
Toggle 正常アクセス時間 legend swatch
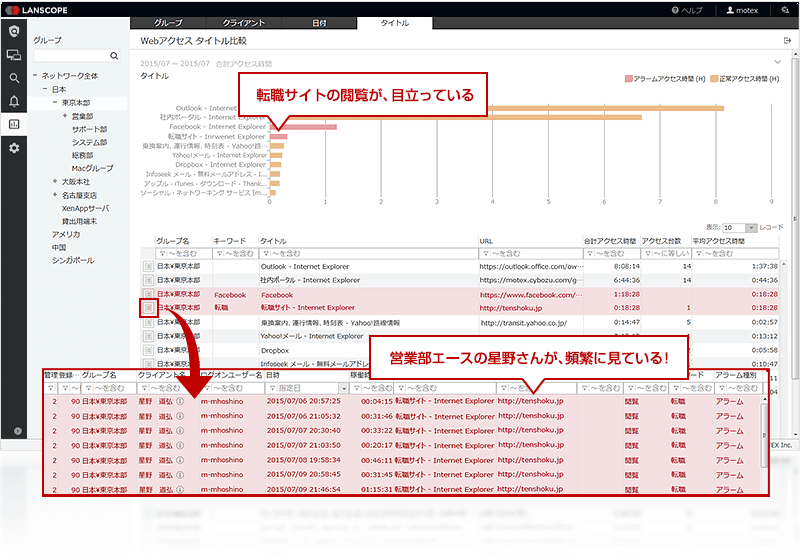(714, 79)
